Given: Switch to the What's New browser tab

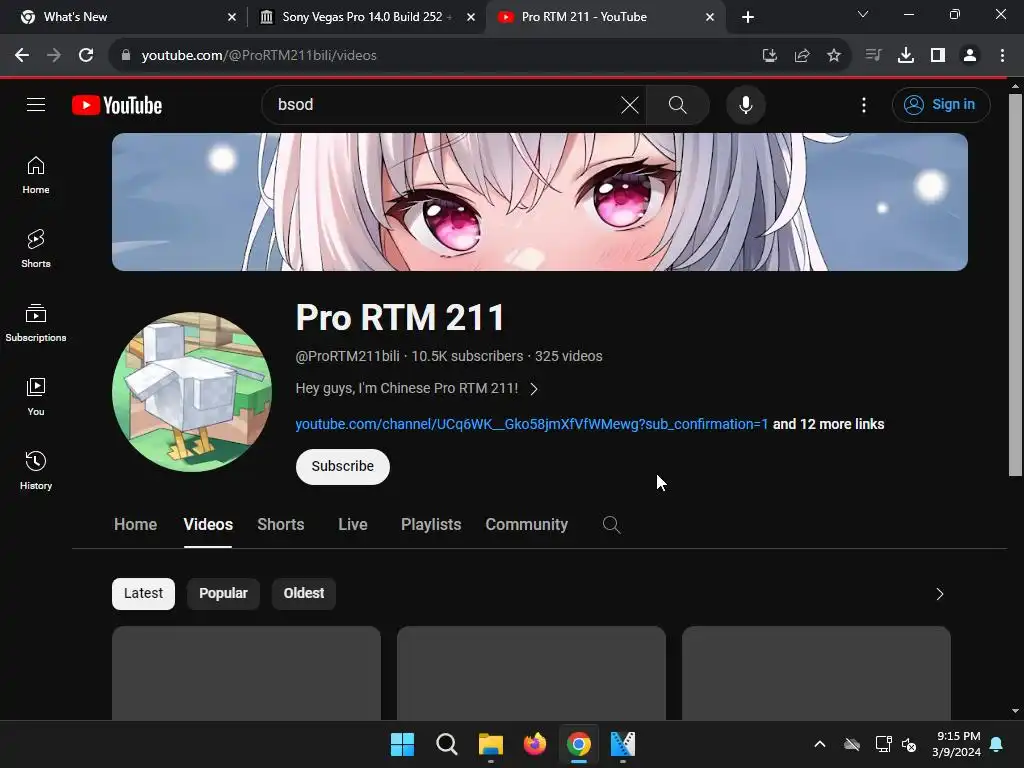Looking at the screenshot, I should tap(123, 17).
